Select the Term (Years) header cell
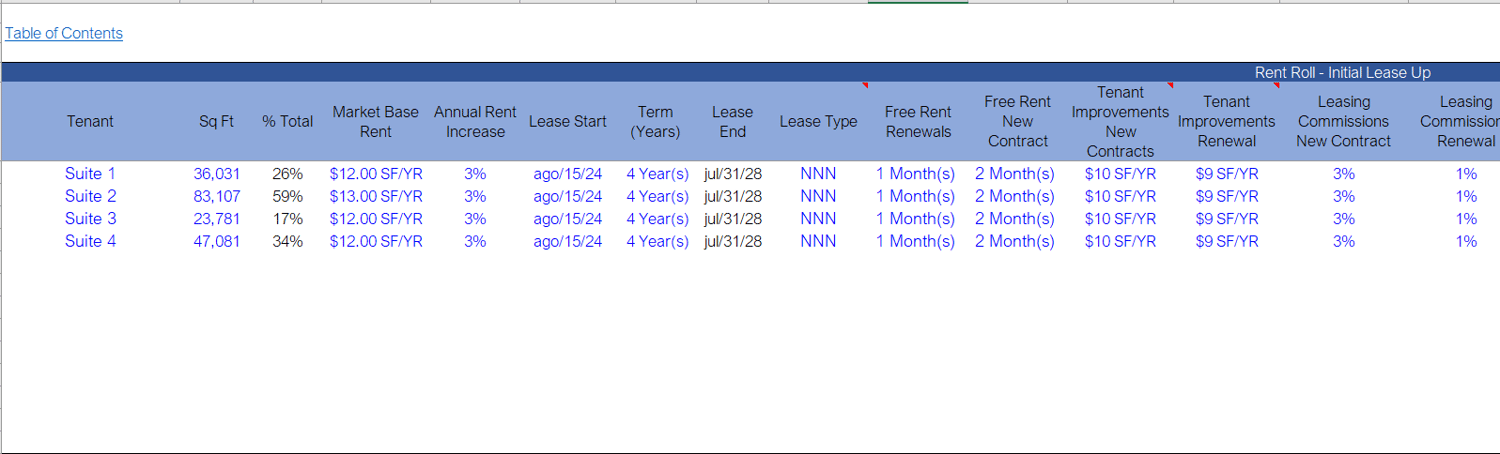 tap(655, 122)
